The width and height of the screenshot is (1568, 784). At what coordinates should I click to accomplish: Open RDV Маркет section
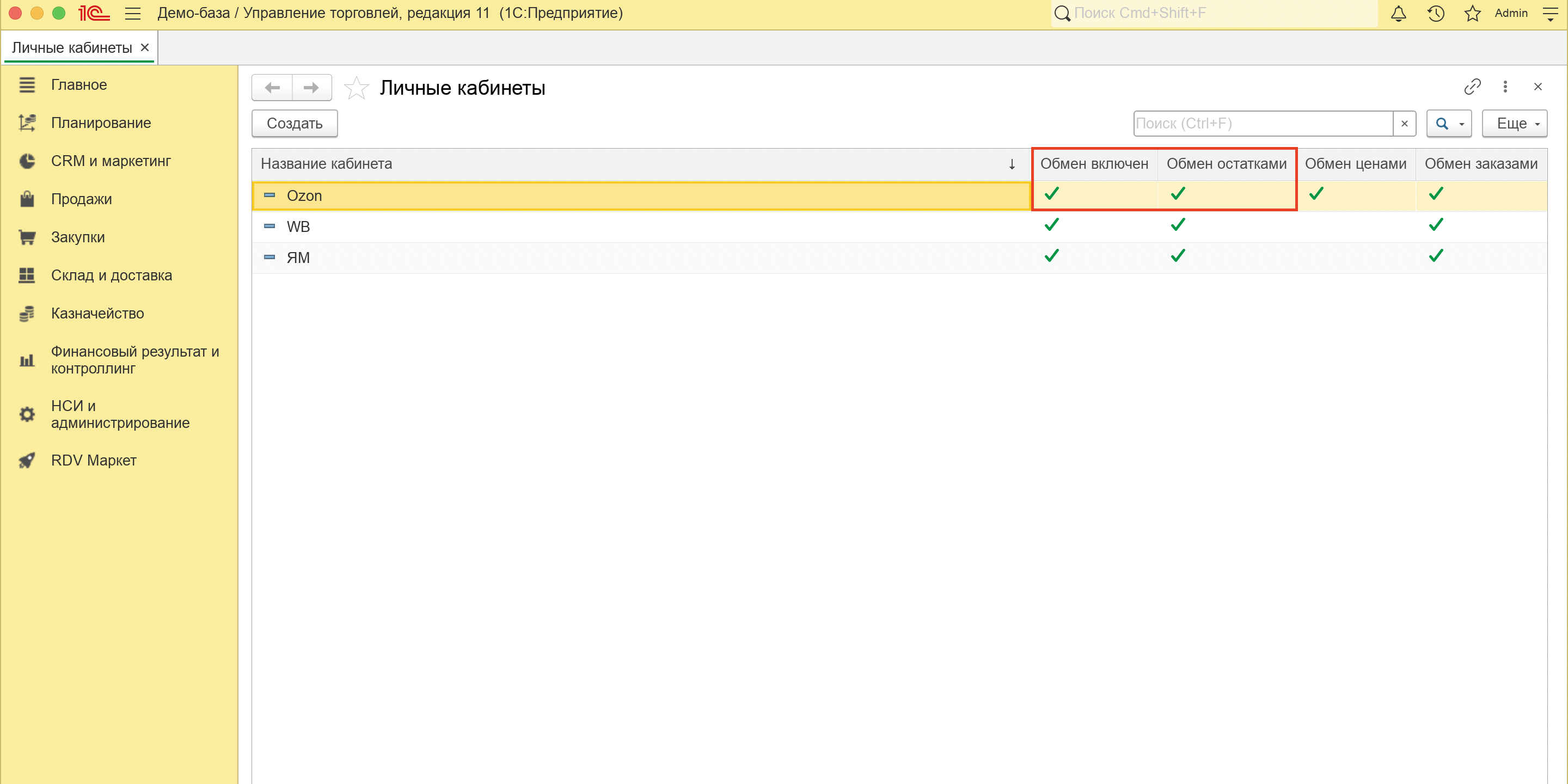[x=94, y=460]
